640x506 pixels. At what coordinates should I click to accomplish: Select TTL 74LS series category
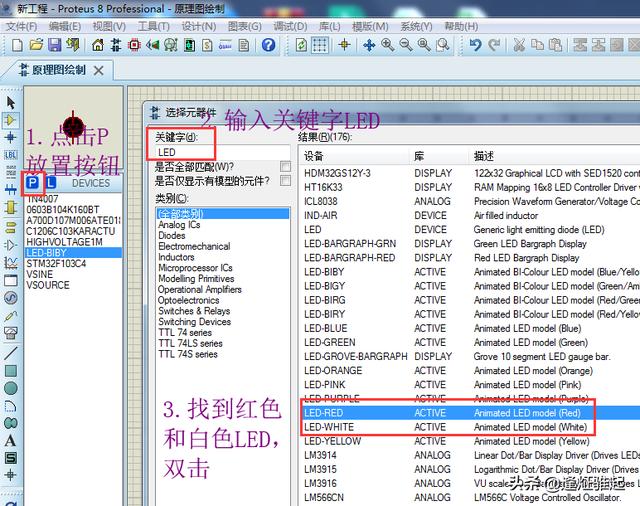[191, 343]
